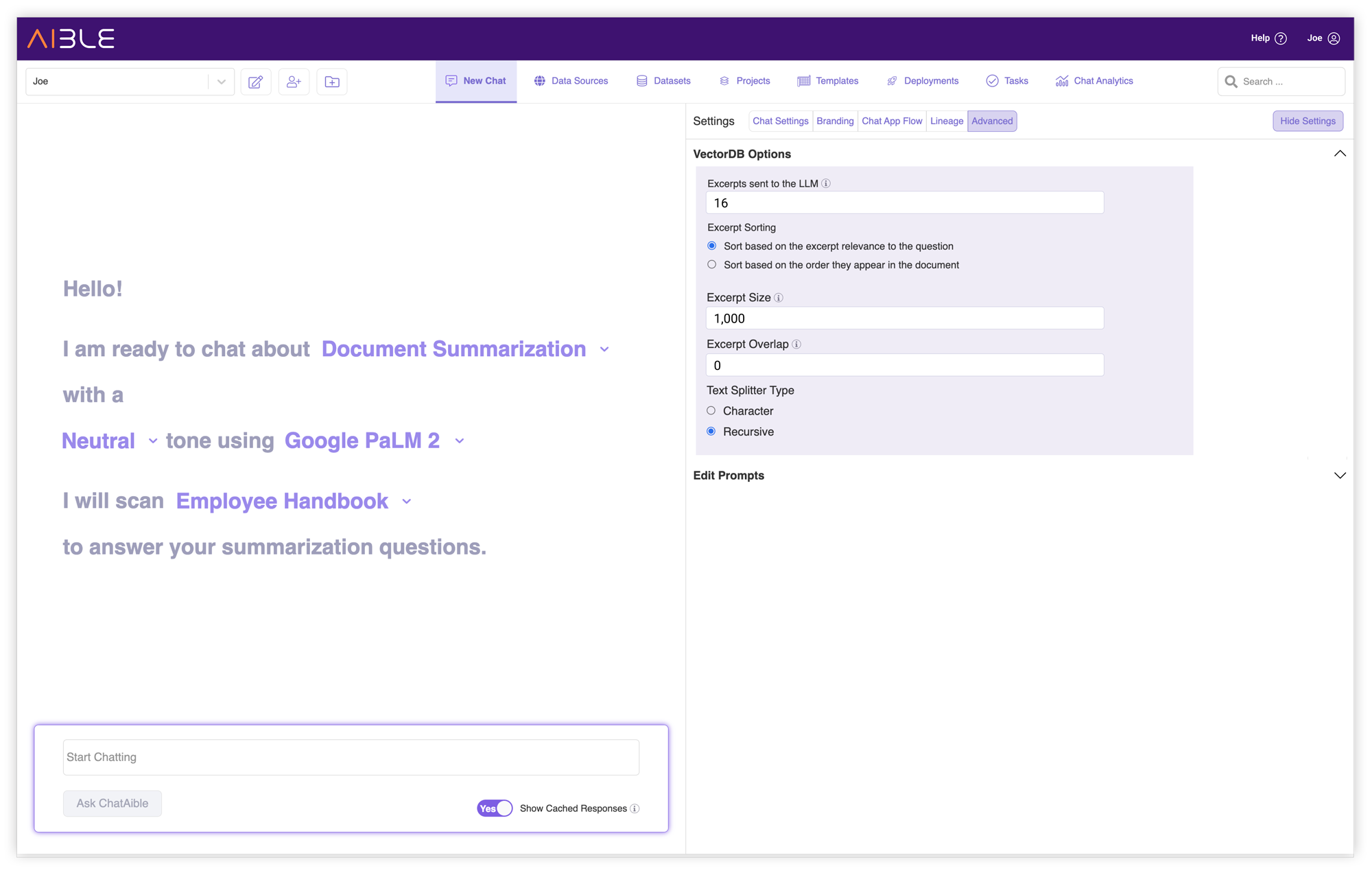Image resolution: width=1372 pixels, height=875 pixels.
Task: Click the Start Chatting input box
Action: (x=351, y=758)
